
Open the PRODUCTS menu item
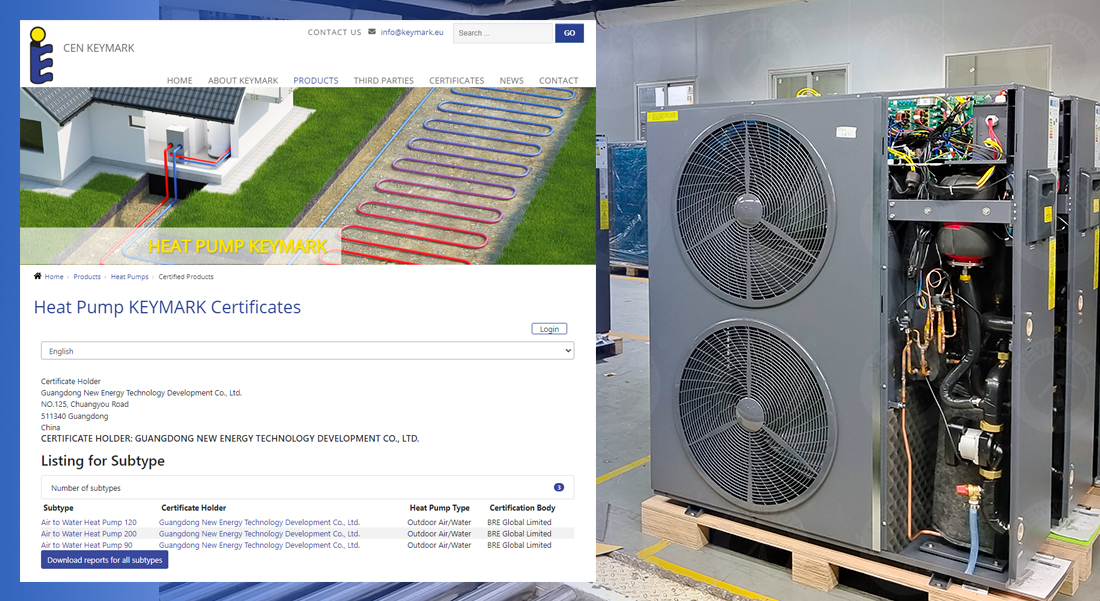pyautogui.click(x=316, y=81)
